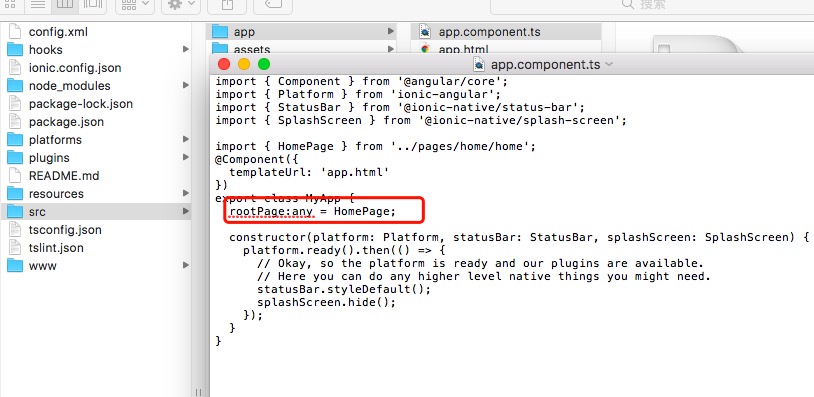Click the Platform import from ionic-angular
The image size is (814, 397).
(x=358, y=94)
